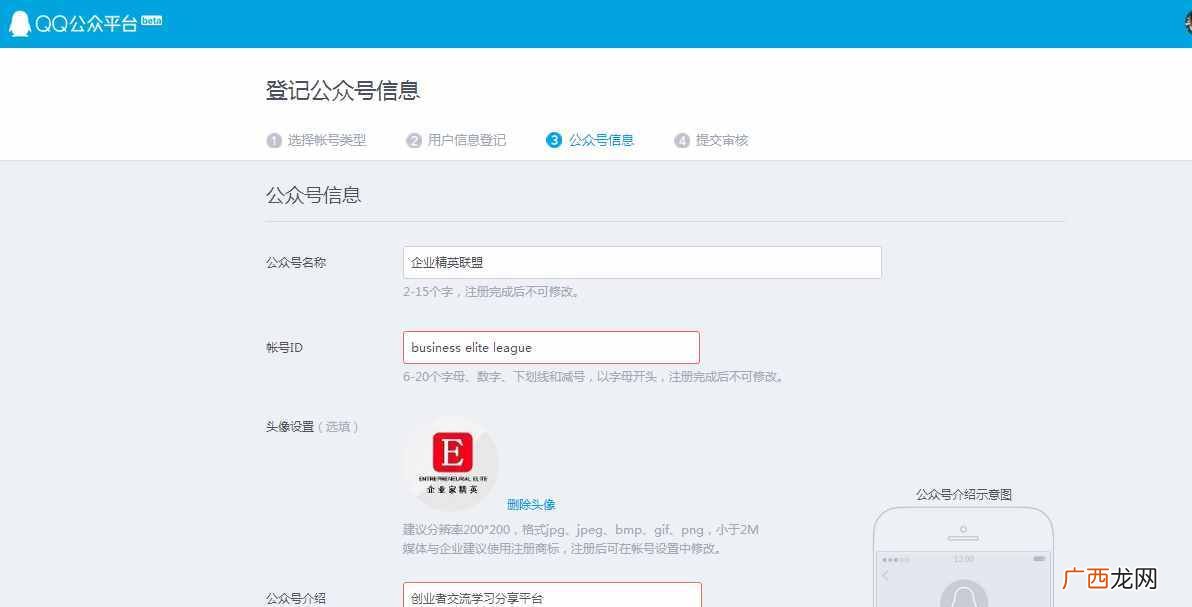Focus the 公众号名称 input field
Image resolution: width=1192 pixels, height=607 pixels.
point(642,262)
